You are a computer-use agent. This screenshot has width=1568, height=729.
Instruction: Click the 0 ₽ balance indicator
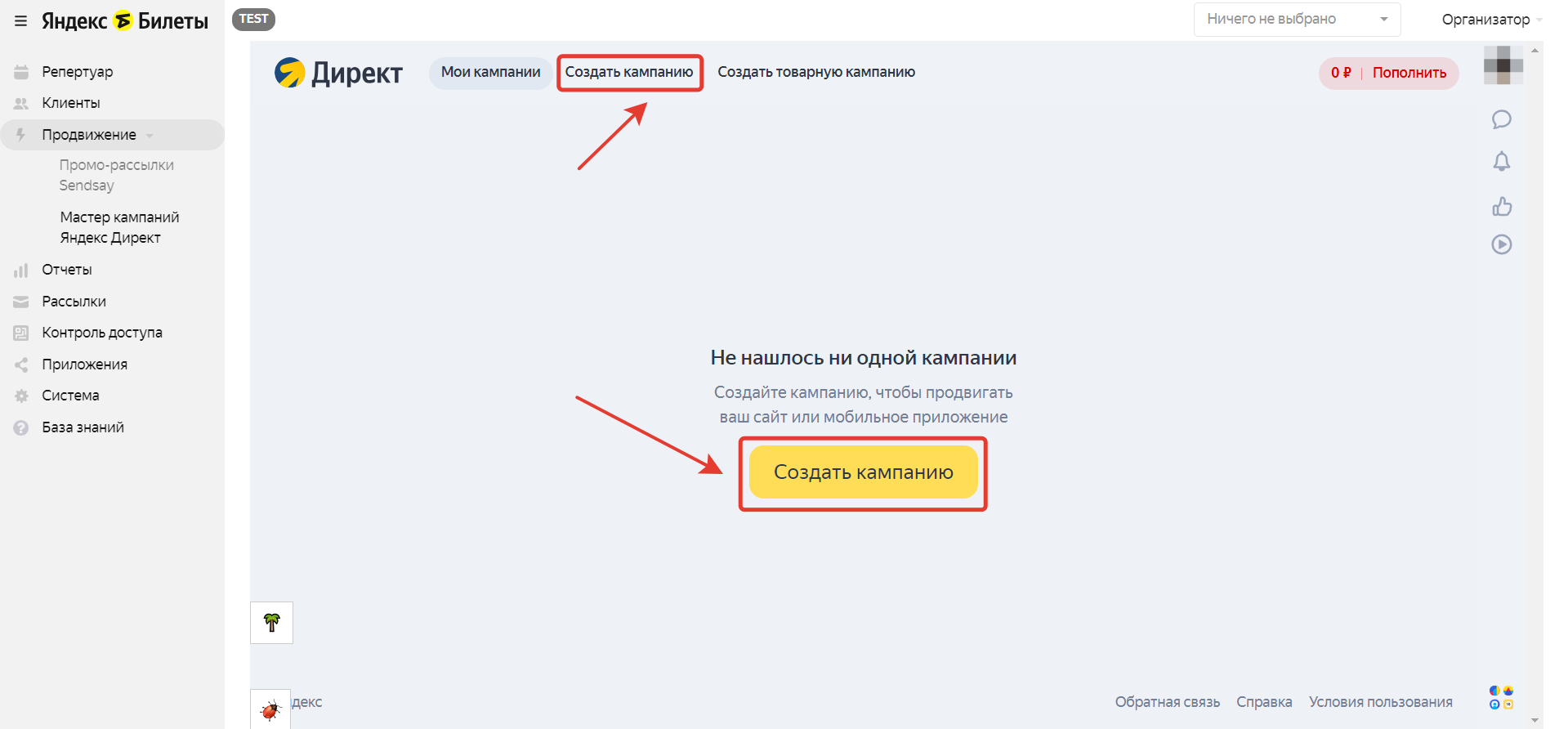coord(1341,73)
